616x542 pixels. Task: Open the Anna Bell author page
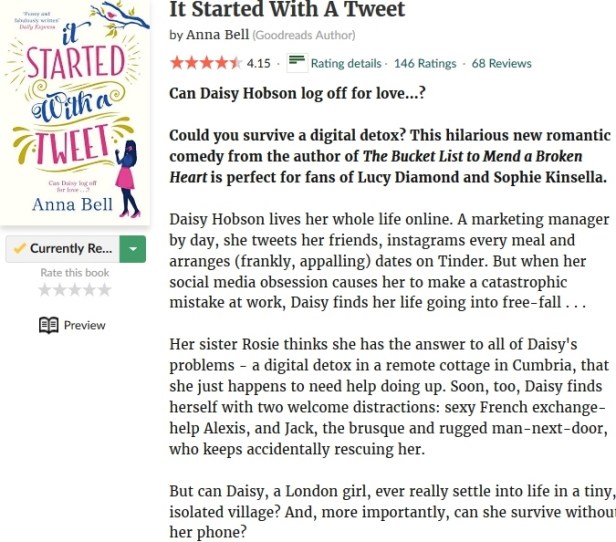tap(216, 35)
